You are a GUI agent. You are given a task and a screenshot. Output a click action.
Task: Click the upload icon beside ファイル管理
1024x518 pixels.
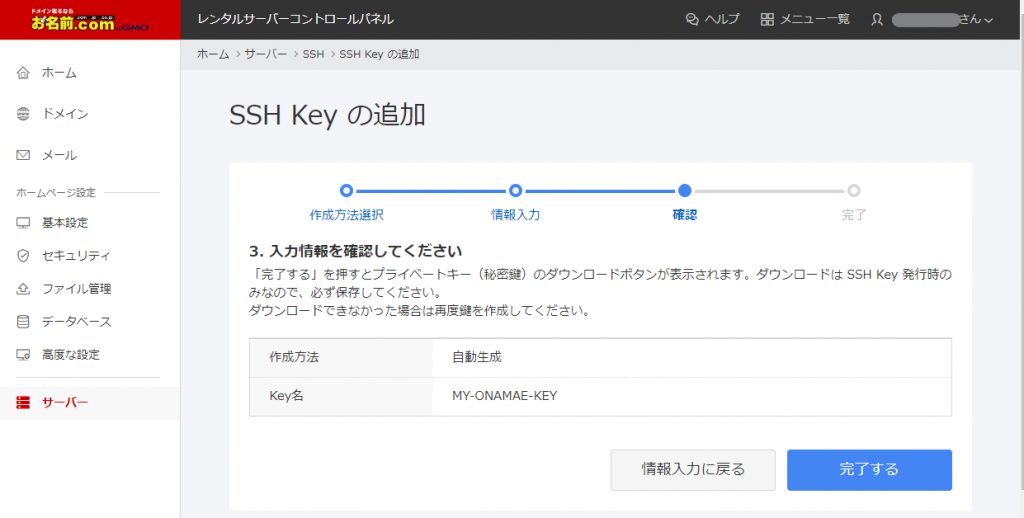pyautogui.click(x=24, y=289)
